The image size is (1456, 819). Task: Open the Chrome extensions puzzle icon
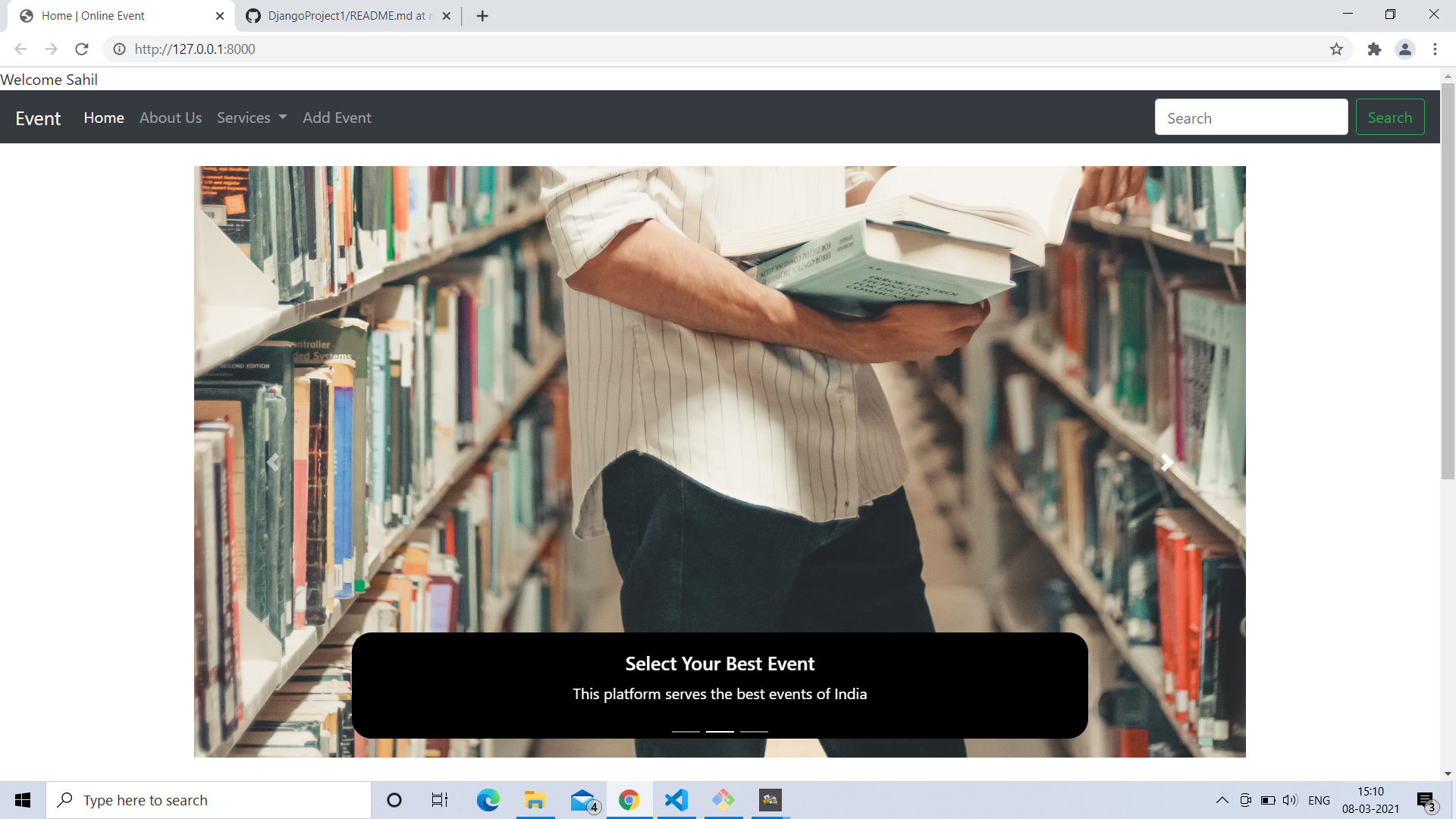(x=1374, y=49)
